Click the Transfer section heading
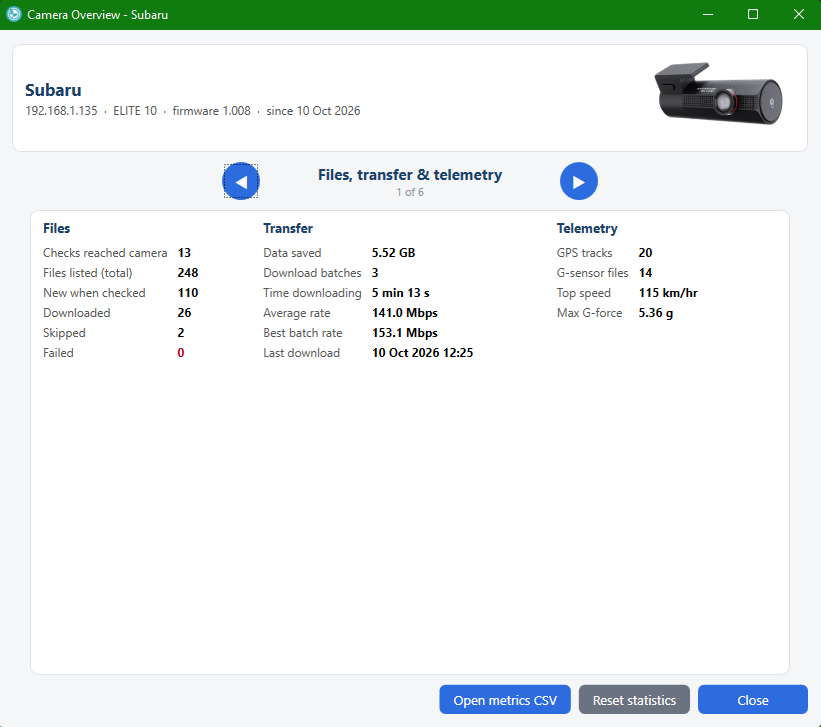This screenshot has height=727, width=821. click(288, 228)
